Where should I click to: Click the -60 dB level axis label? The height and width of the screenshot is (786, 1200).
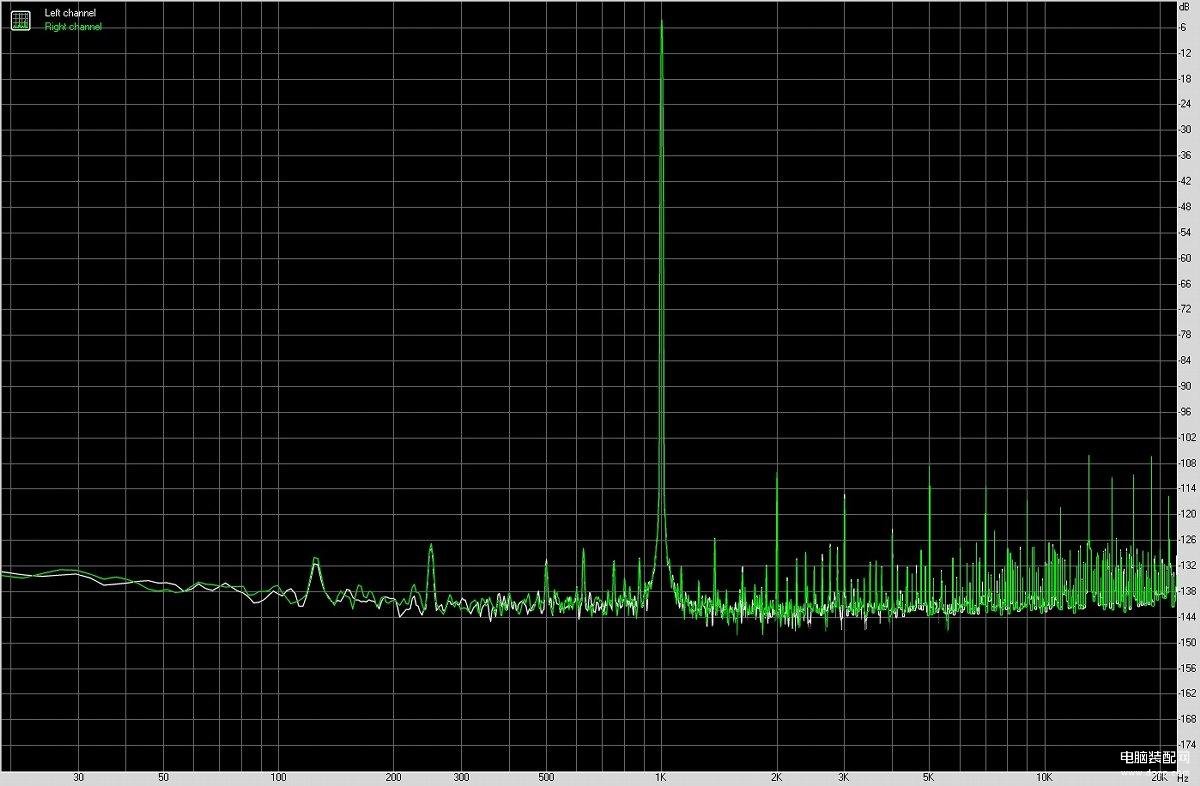(1184, 257)
